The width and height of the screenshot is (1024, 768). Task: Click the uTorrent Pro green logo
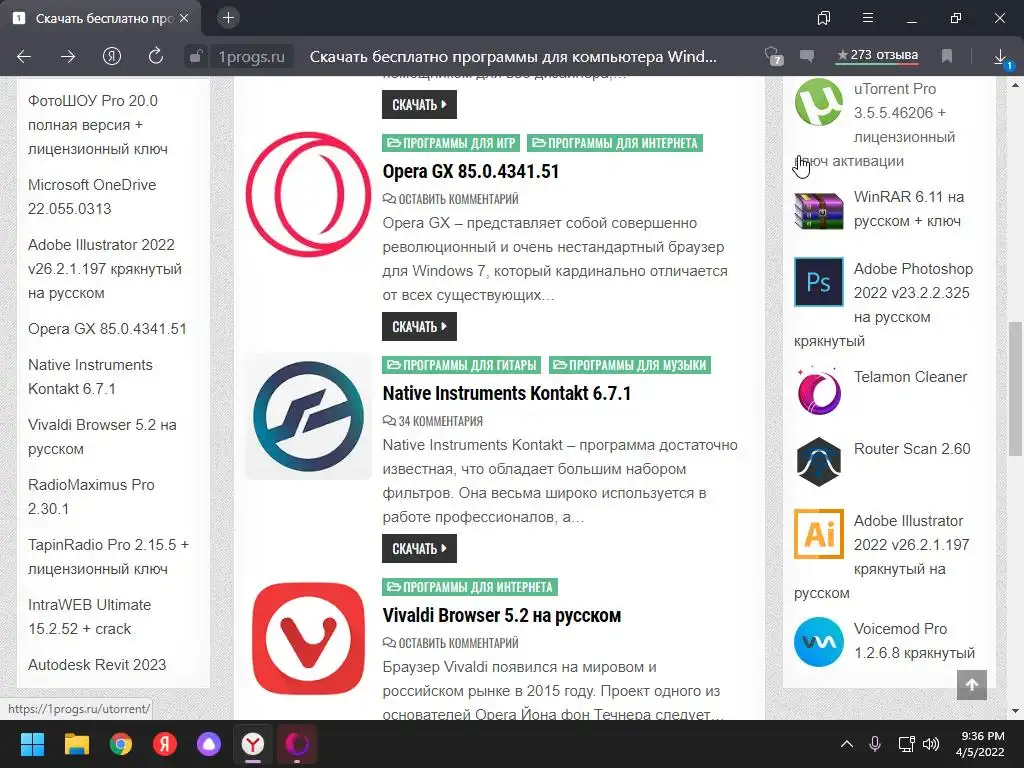click(819, 102)
